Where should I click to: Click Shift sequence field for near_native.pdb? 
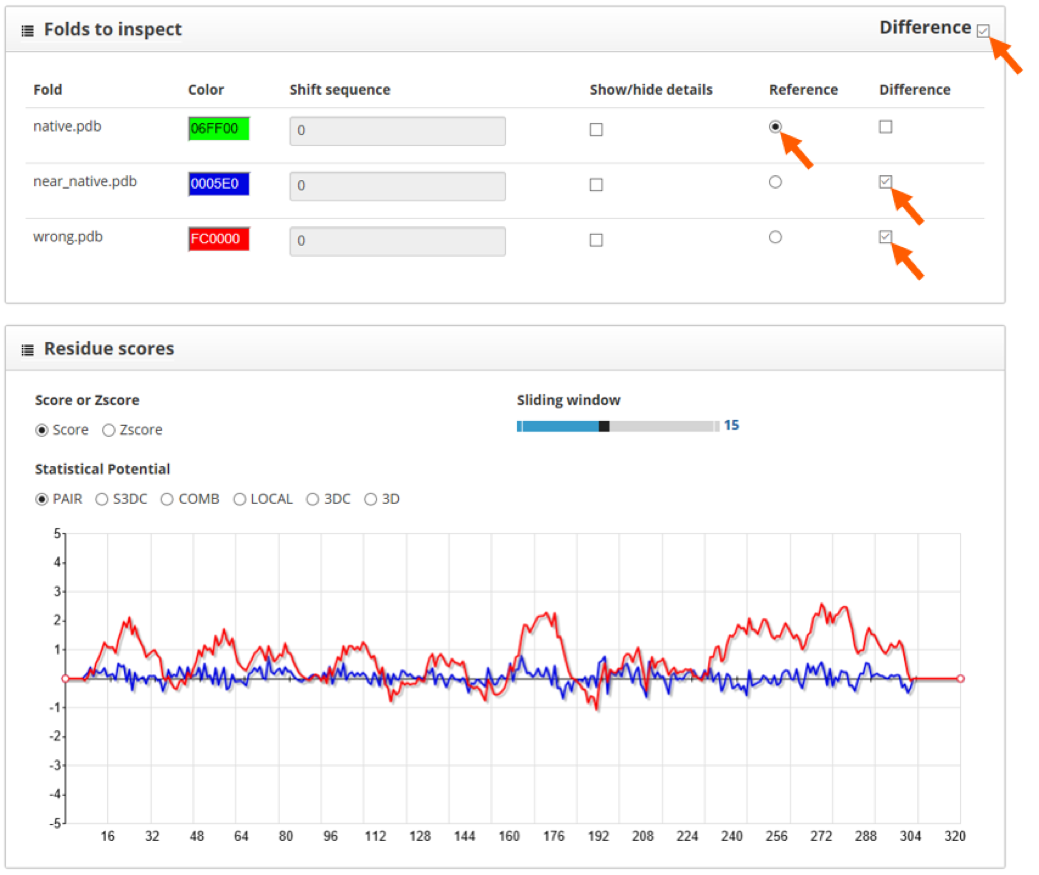point(398,186)
